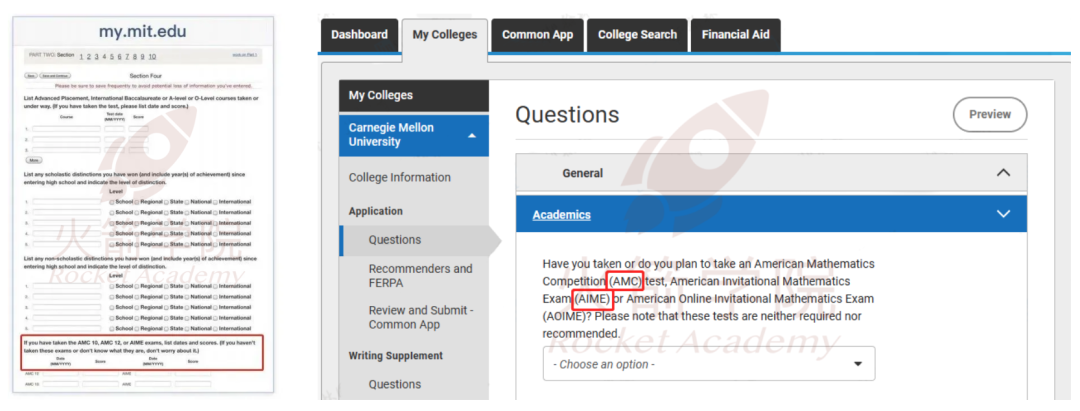This screenshot has width=1080, height=411.
Task: Open the Common App tab
Action: pos(537,34)
